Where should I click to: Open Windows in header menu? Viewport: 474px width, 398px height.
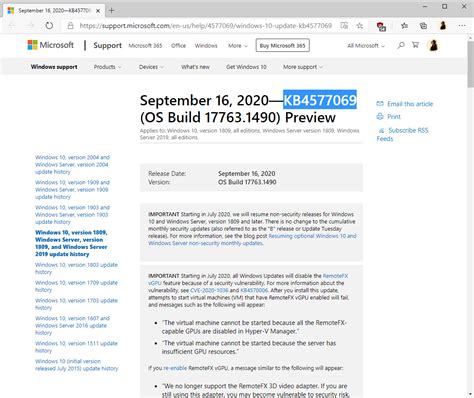(206, 46)
